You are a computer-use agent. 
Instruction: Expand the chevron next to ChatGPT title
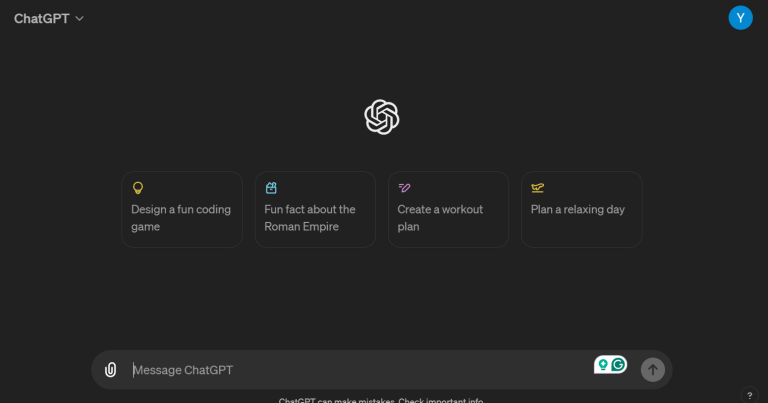pyautogui.click(x=80, y=18)
